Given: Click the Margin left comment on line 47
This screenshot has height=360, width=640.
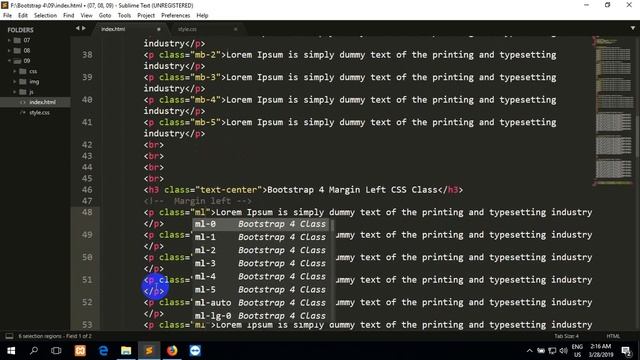Looking at the screenshot, I should pos(198,201).
